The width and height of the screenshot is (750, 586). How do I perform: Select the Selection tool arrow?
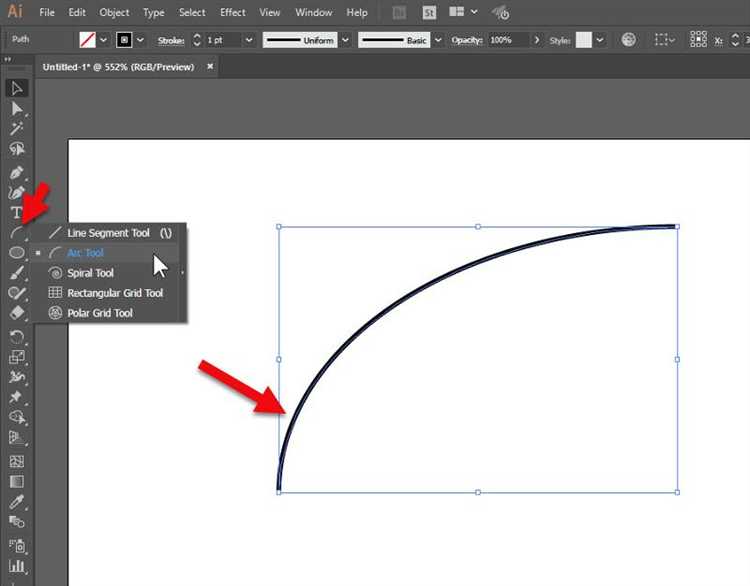click(17, 88)
